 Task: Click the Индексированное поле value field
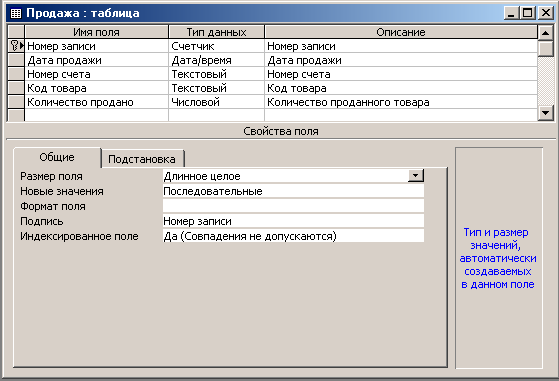293,236
